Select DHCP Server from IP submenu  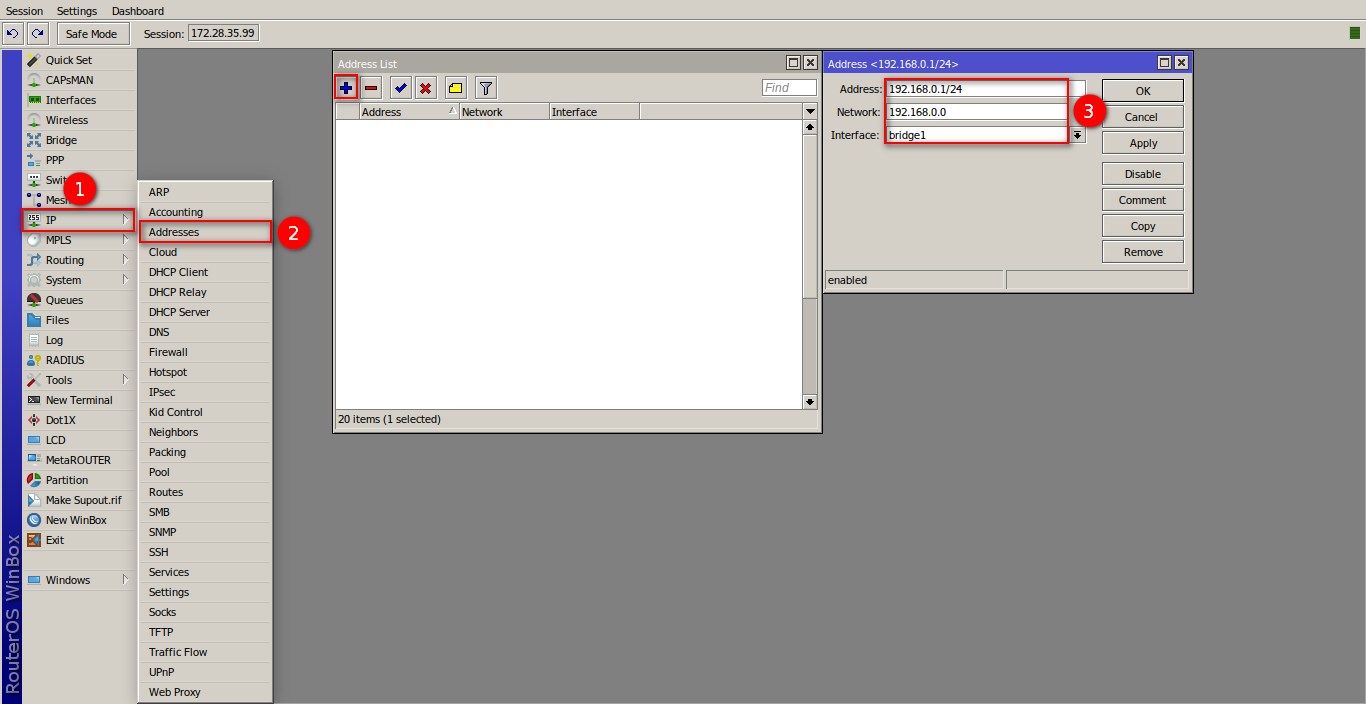click(x=180, y=312)
